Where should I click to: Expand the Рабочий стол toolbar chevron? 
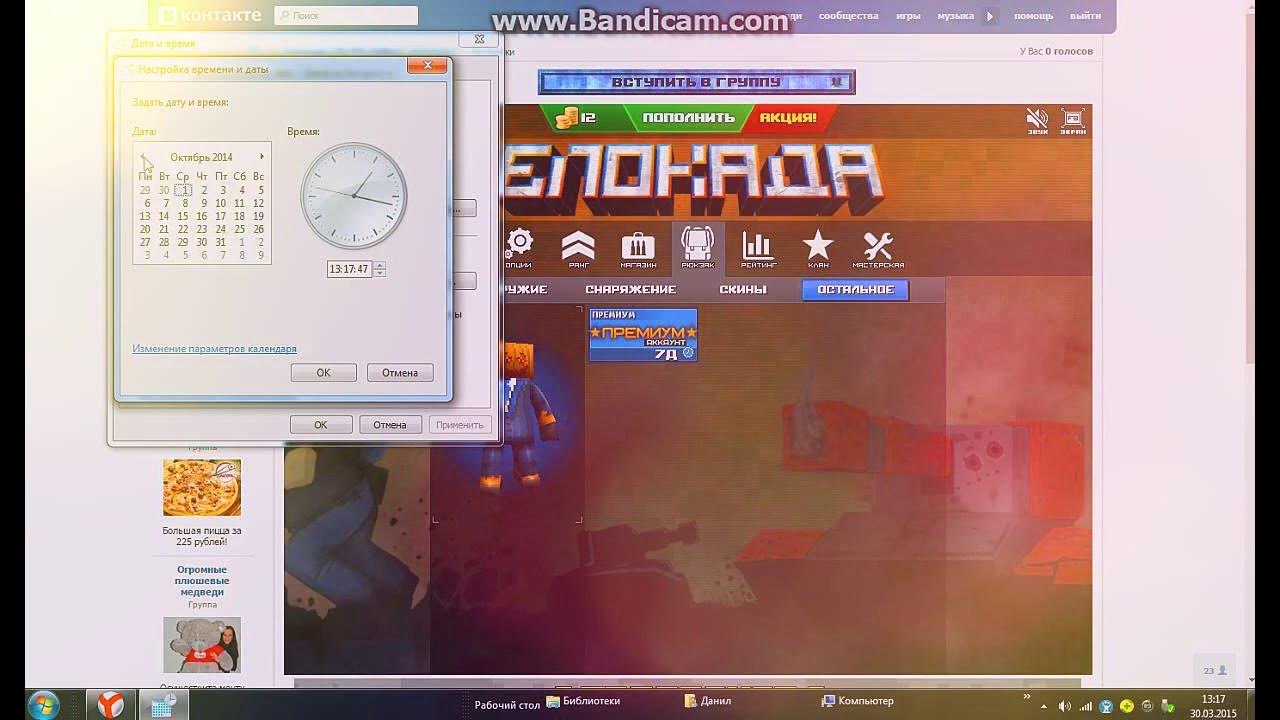pyautogui.click(x=1026, y=696)
